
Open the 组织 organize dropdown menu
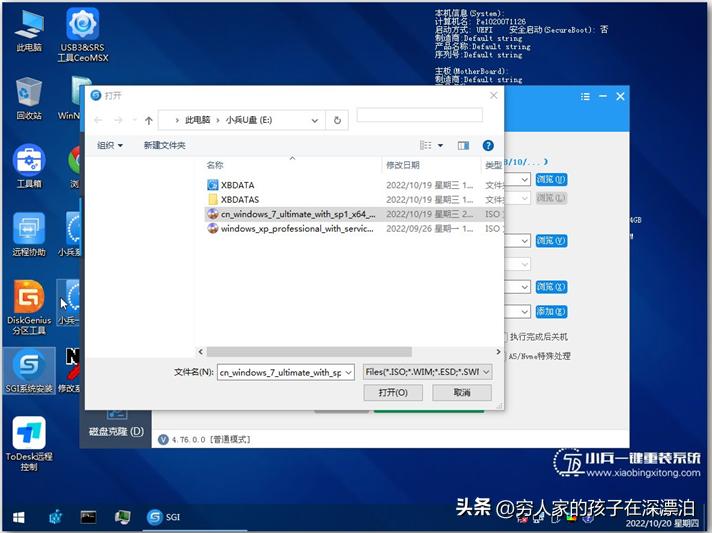click(110, 145)
